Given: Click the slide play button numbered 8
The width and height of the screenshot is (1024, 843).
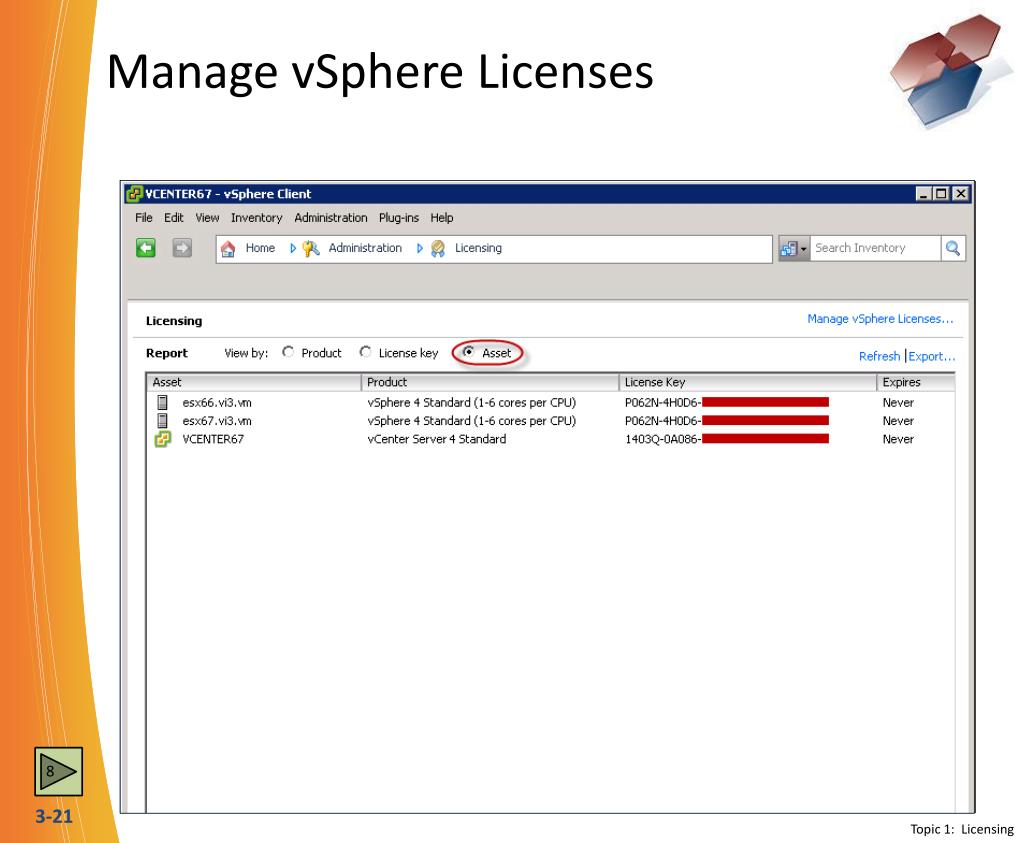Looking at the screenshot, I should [59, 771].
